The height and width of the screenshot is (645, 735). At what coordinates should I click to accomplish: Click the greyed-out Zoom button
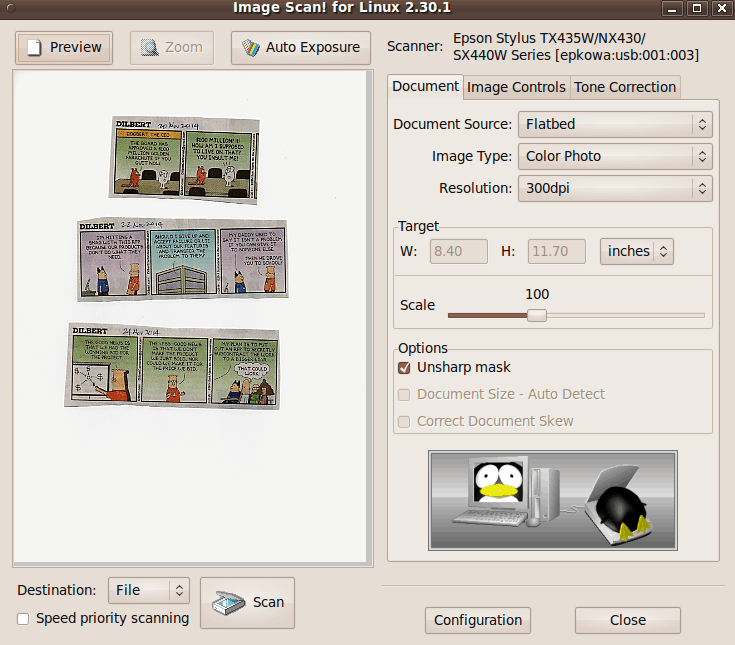pyautogui.click(x=172, y=47)
